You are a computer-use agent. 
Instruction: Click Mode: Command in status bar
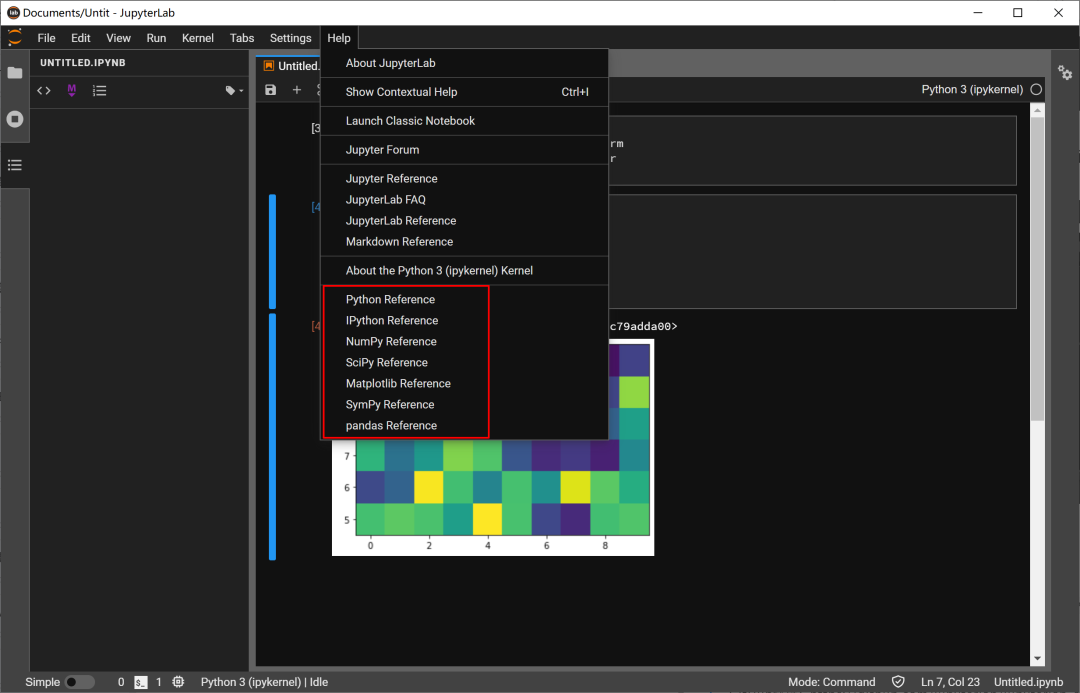(x=831, y=682)
